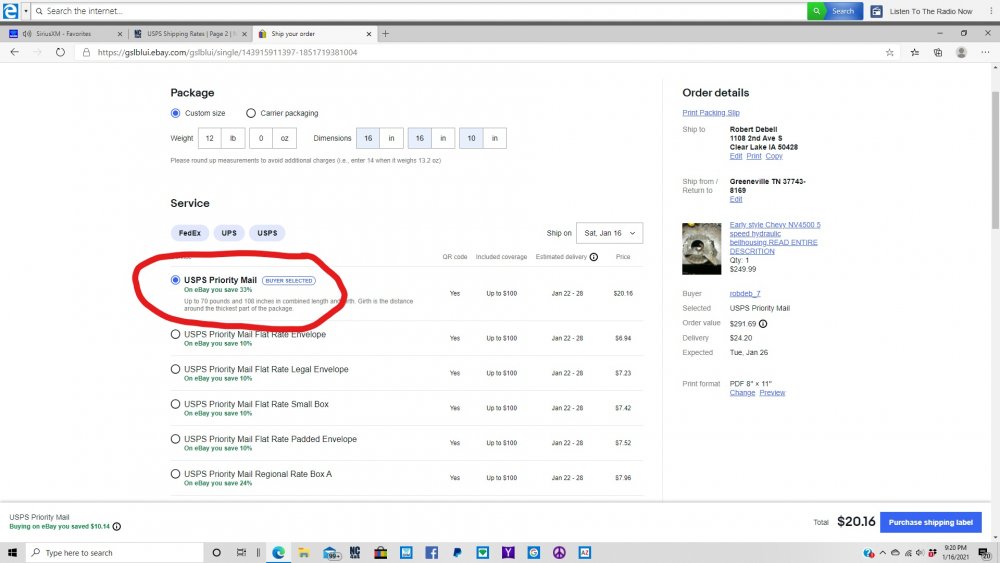Image resolution: width=1000 pixels, height=563 pixels.
Task: Open the Mail app taskbar icon
Action: click(x=331, y=553)
